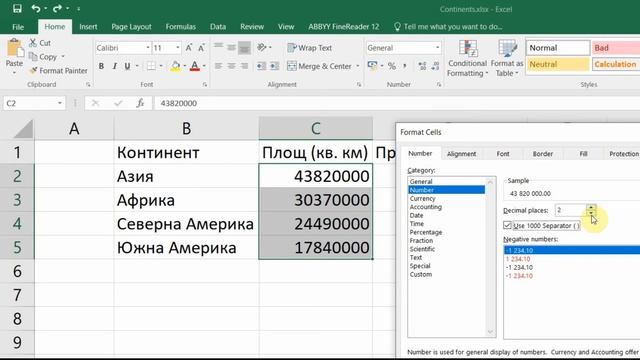Decrease font size with small A

(201, 48)
